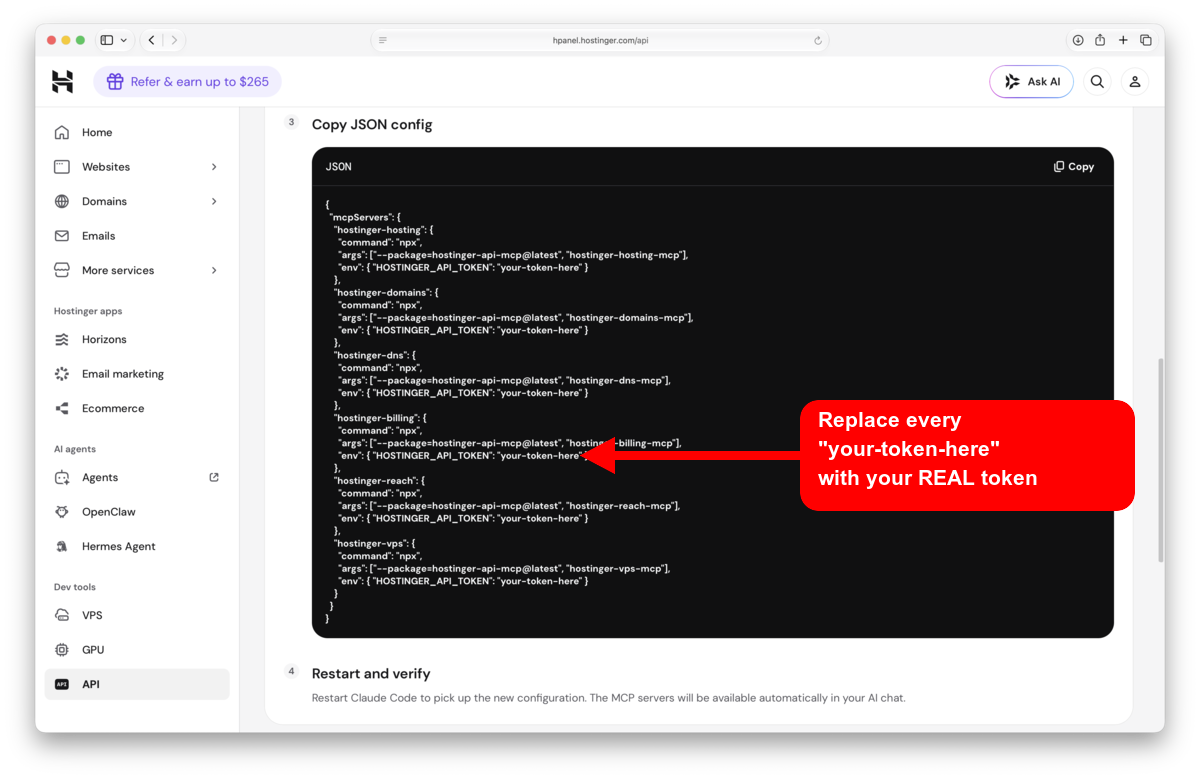Open the Emails menu item

(x=137, y=236)
